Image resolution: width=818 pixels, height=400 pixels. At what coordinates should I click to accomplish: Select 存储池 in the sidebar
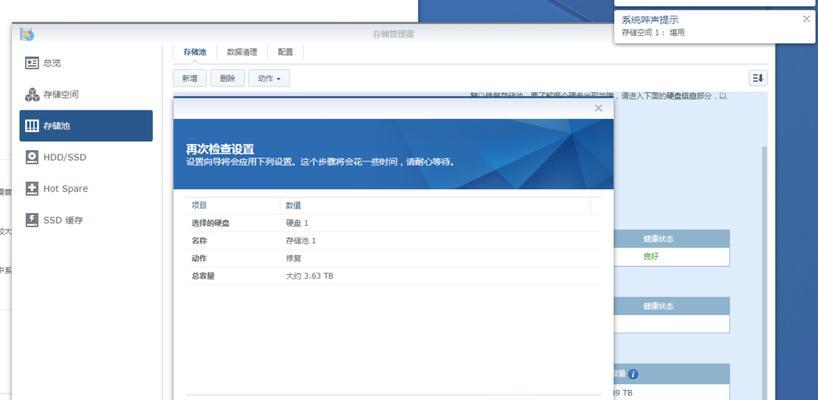(x=86, y=126)
